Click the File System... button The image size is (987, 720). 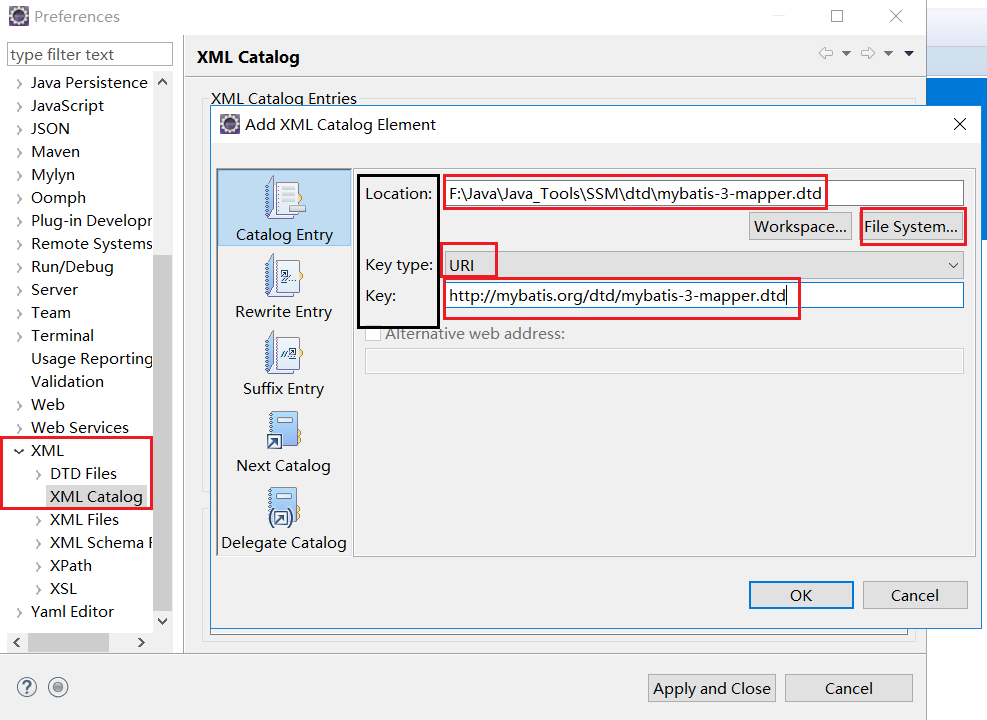[x=911, y=227]
